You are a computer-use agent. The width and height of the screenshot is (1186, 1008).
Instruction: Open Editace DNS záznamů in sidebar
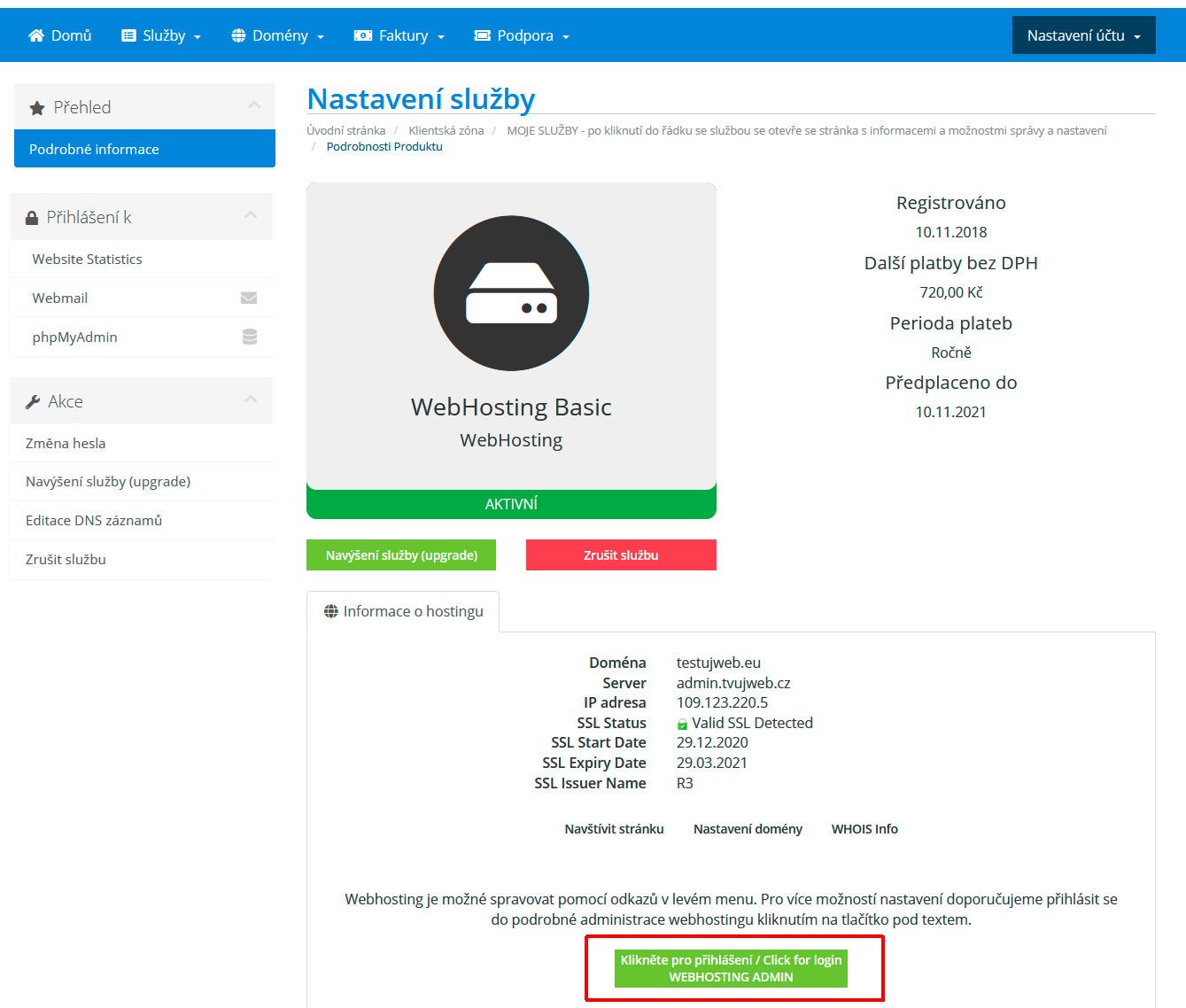pos(94,521)
